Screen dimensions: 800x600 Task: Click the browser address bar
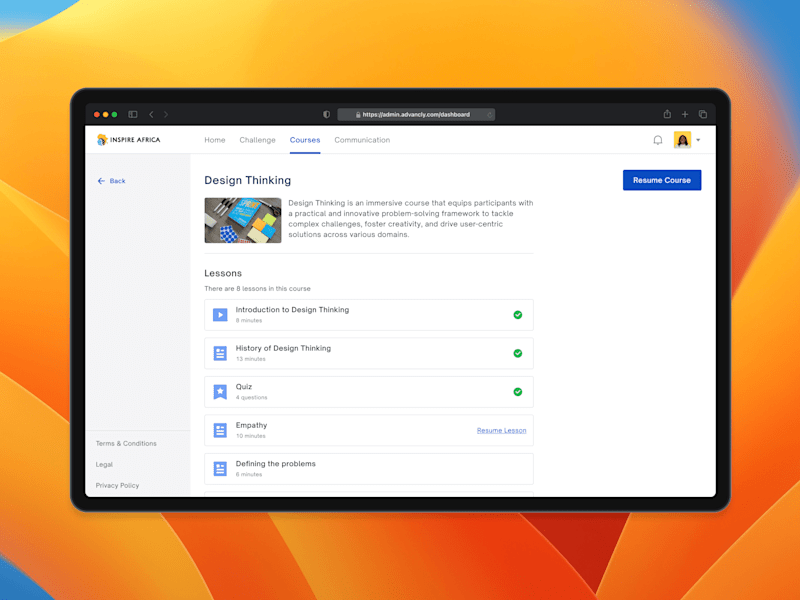click(416, 115)
